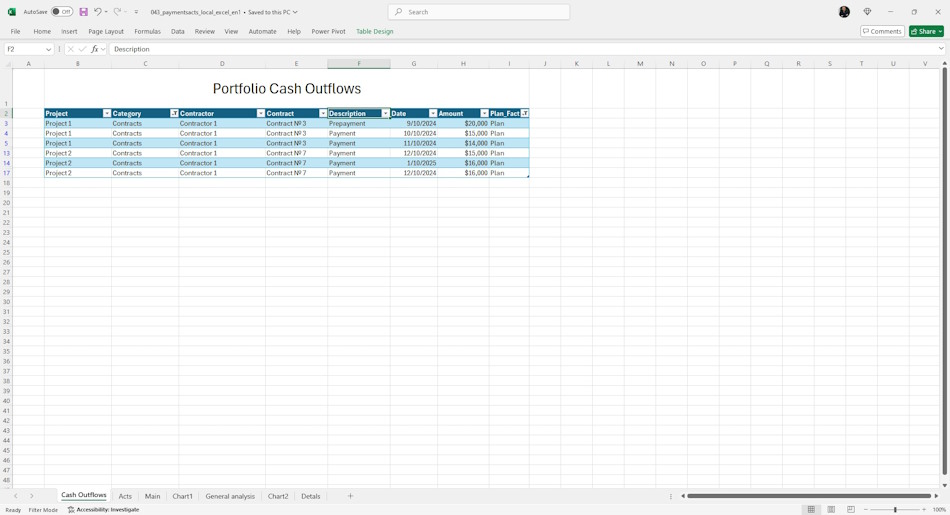Open the Formulas tab
The image size is (950, 515).
click(x=147, y=31)
